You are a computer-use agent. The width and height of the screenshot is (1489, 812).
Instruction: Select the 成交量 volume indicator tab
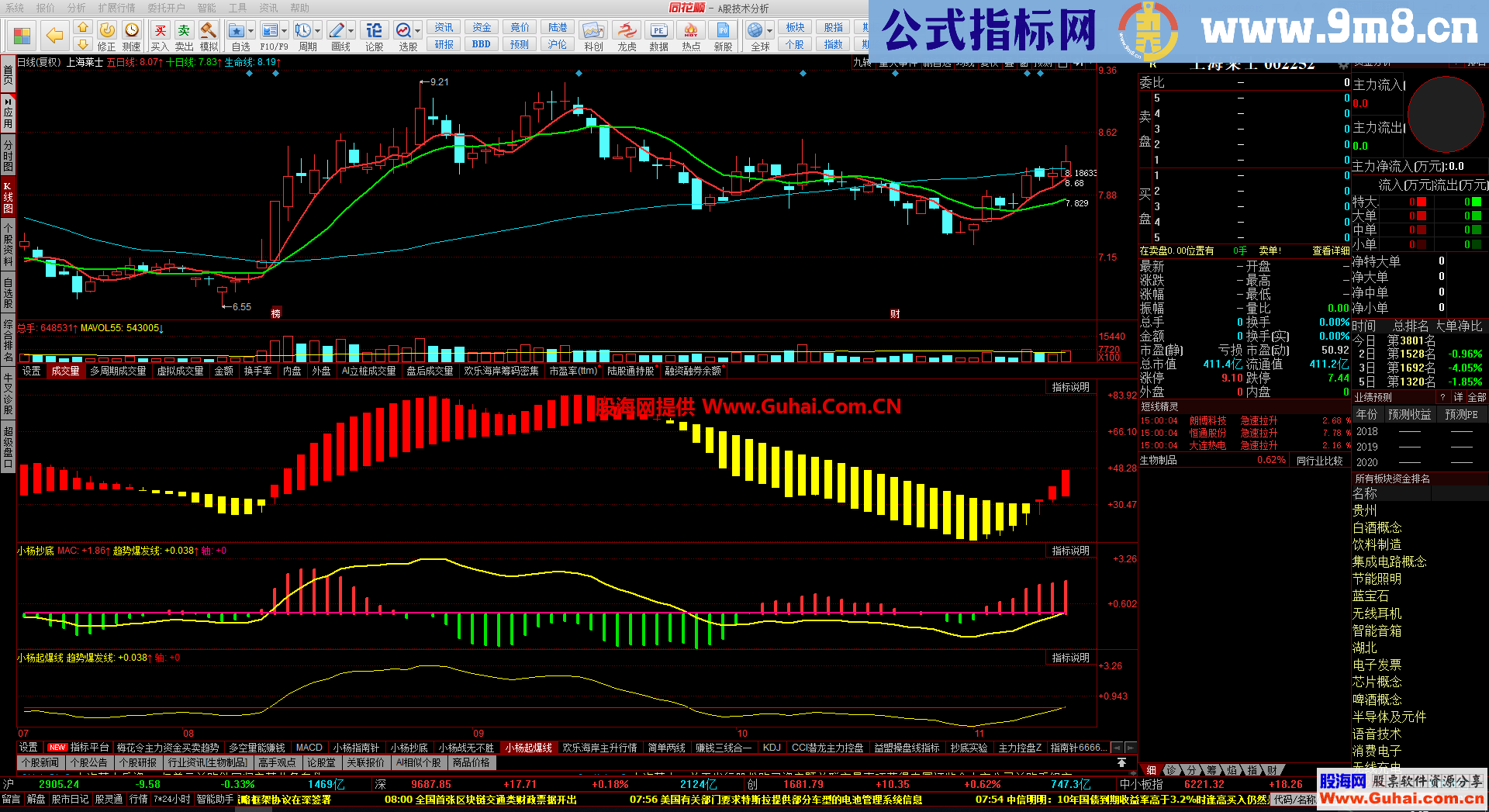(65, 371)
